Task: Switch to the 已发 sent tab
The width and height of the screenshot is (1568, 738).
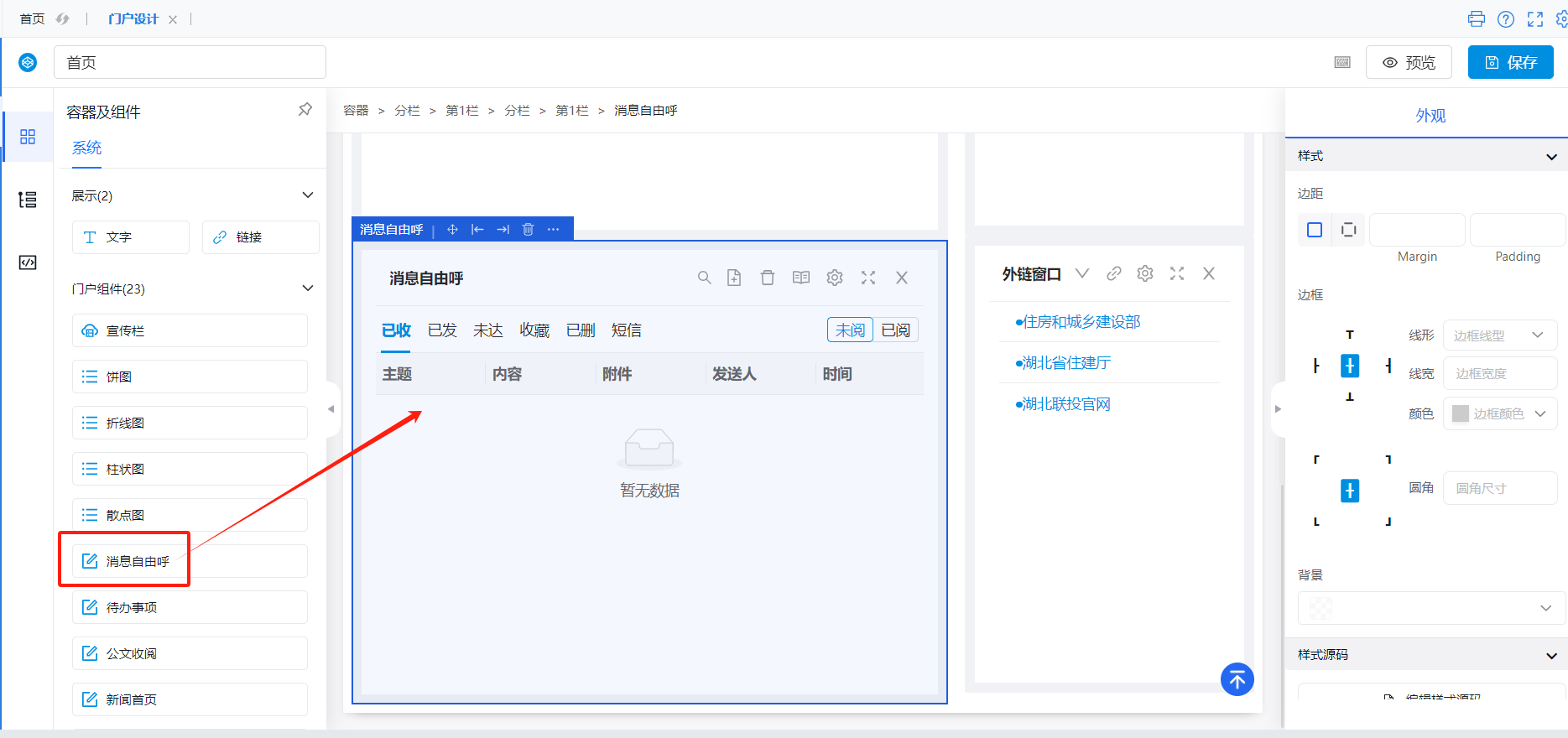Action: 442,330
